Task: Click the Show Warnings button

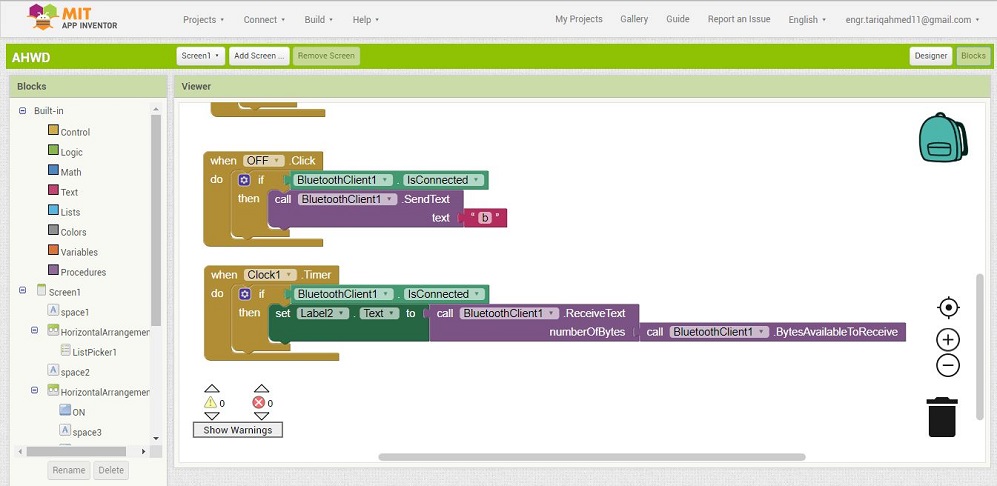Action: [x=238, y=430]
